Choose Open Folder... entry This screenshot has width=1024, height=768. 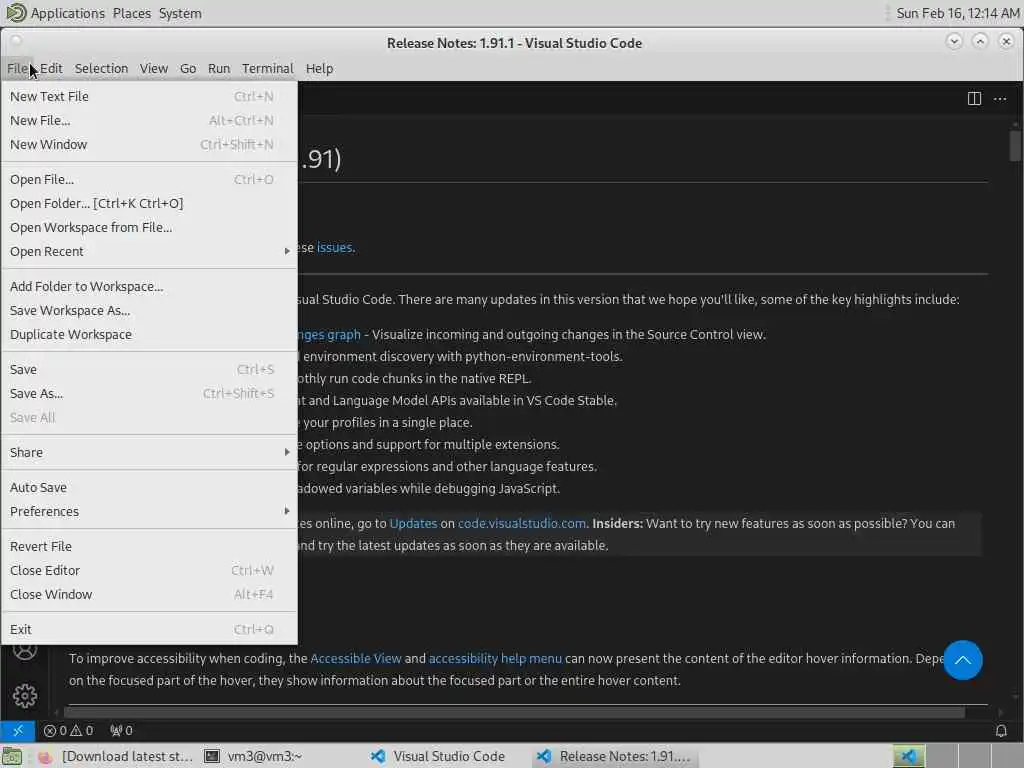150,203
